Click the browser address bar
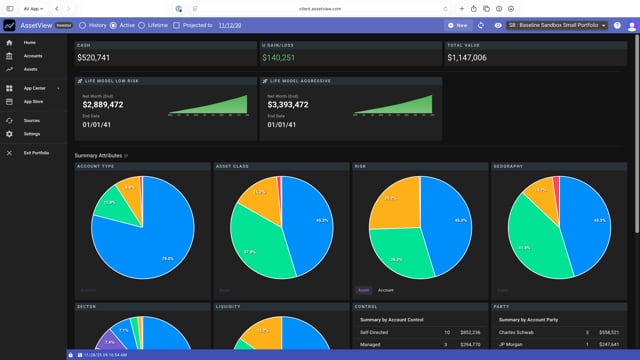 pos(320,9)
